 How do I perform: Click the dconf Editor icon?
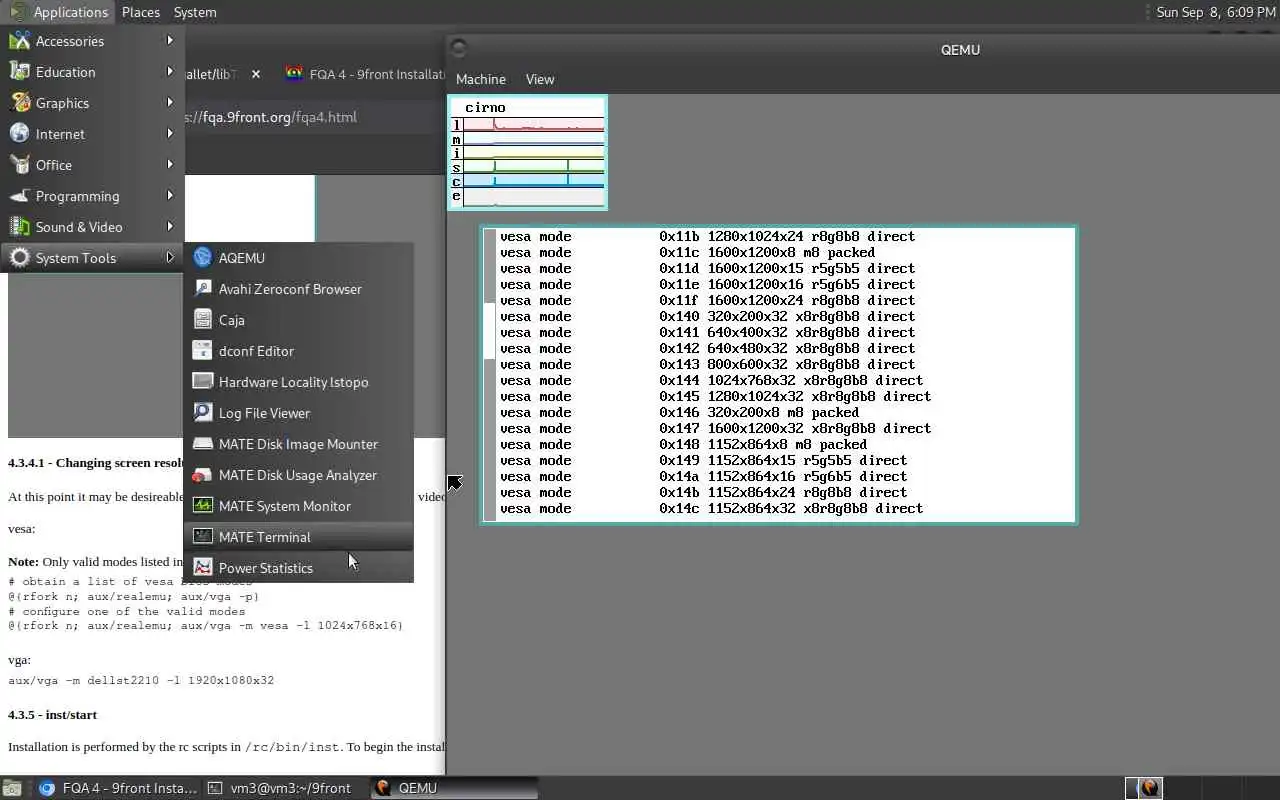point(203,351)
